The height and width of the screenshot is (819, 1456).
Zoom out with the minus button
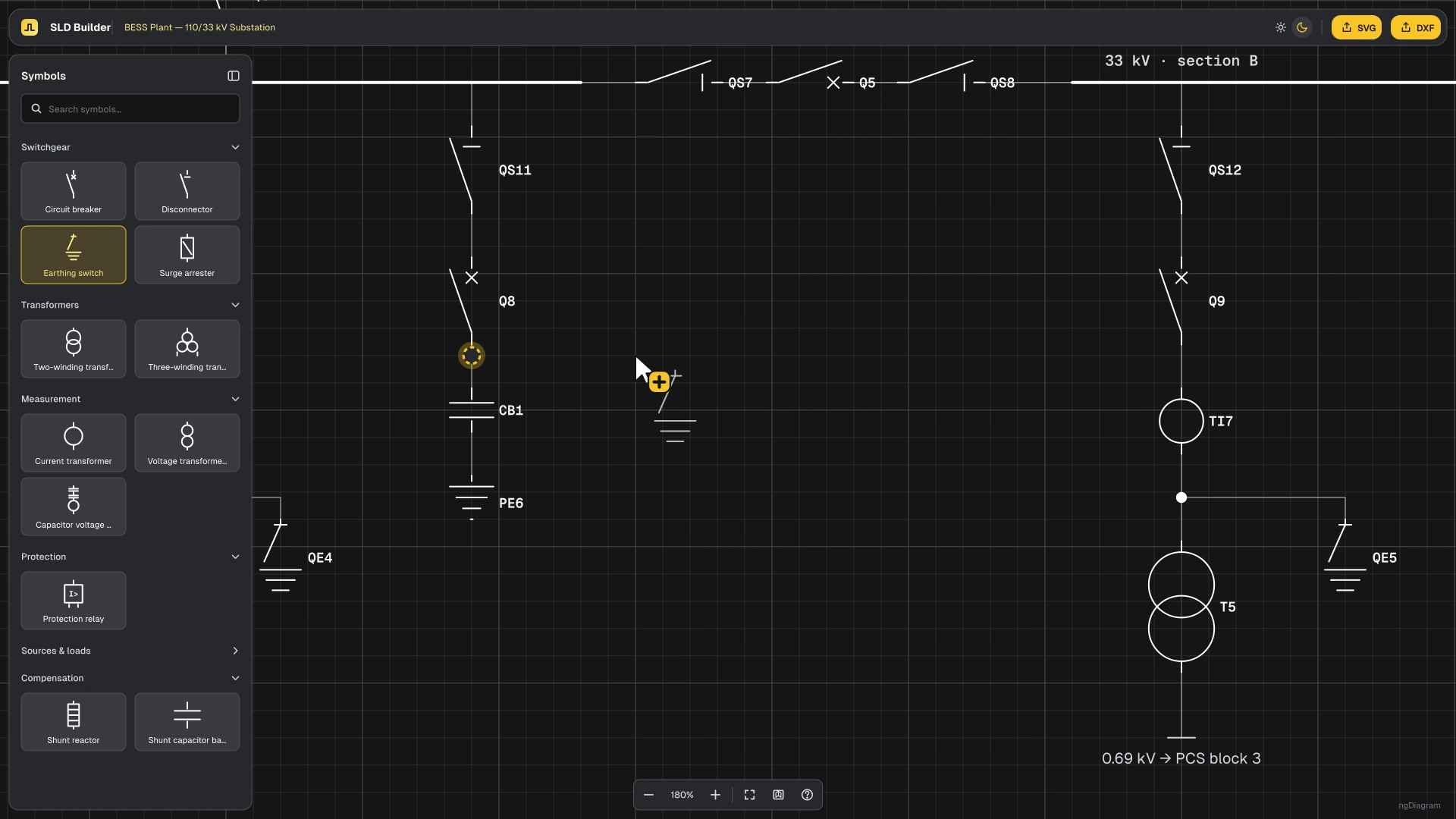tap(649, 795)
